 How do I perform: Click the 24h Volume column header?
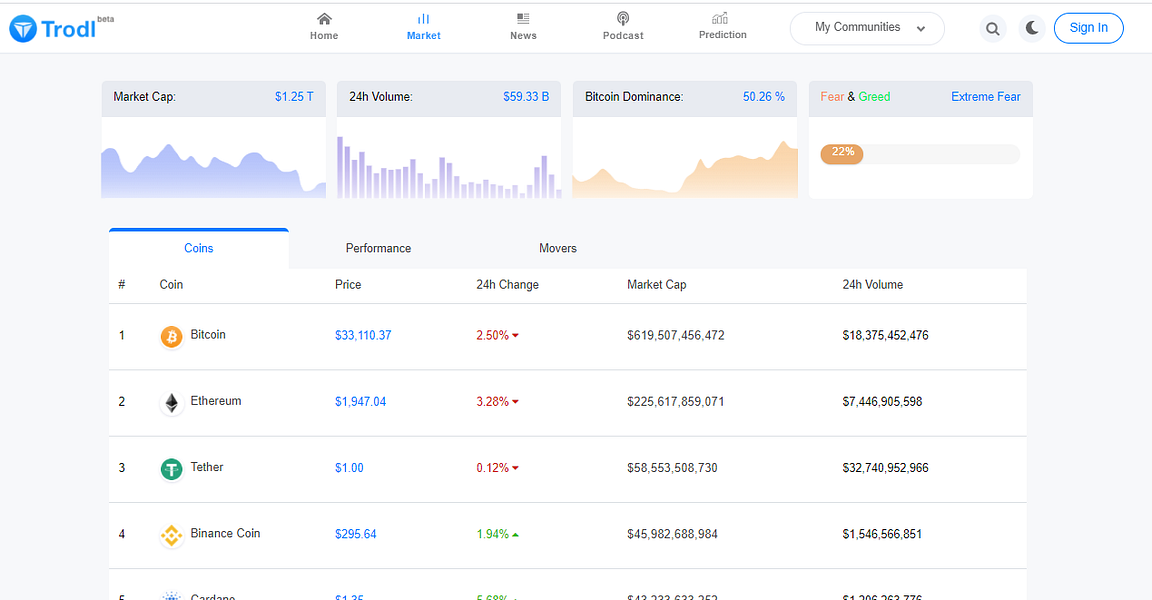tap(872, 284)
